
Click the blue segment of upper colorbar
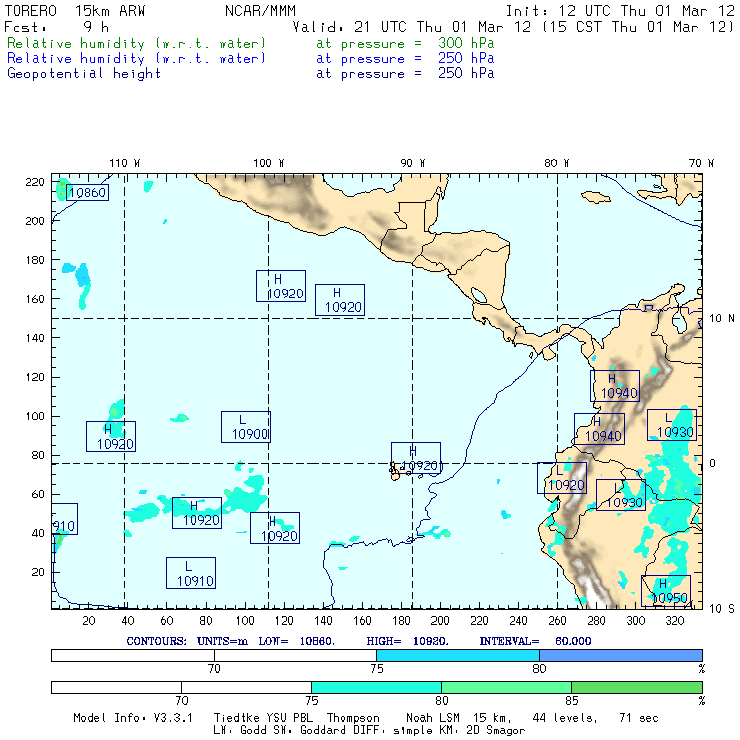point(620,654)
